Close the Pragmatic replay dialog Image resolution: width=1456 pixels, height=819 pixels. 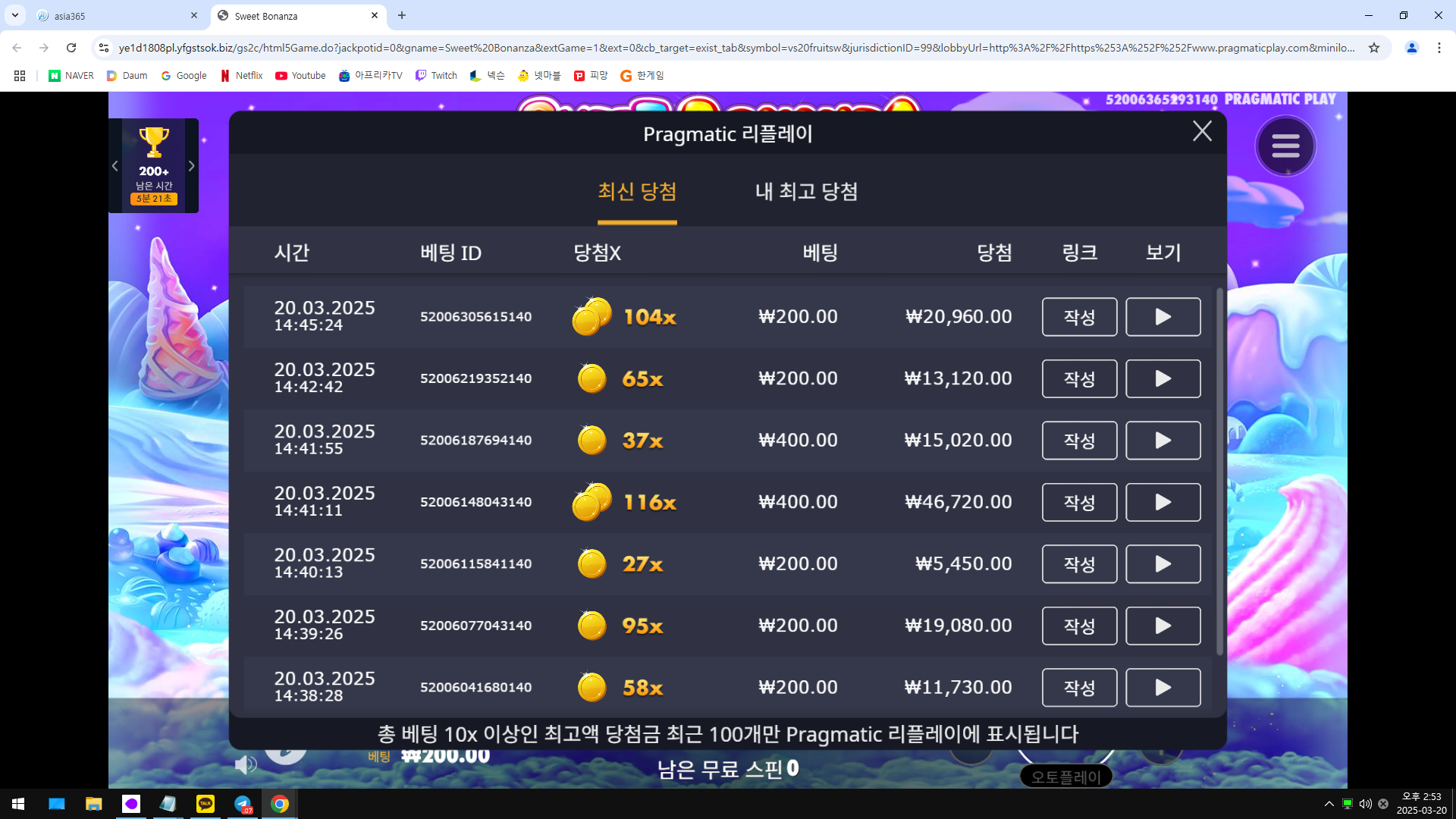[1202, 131]
